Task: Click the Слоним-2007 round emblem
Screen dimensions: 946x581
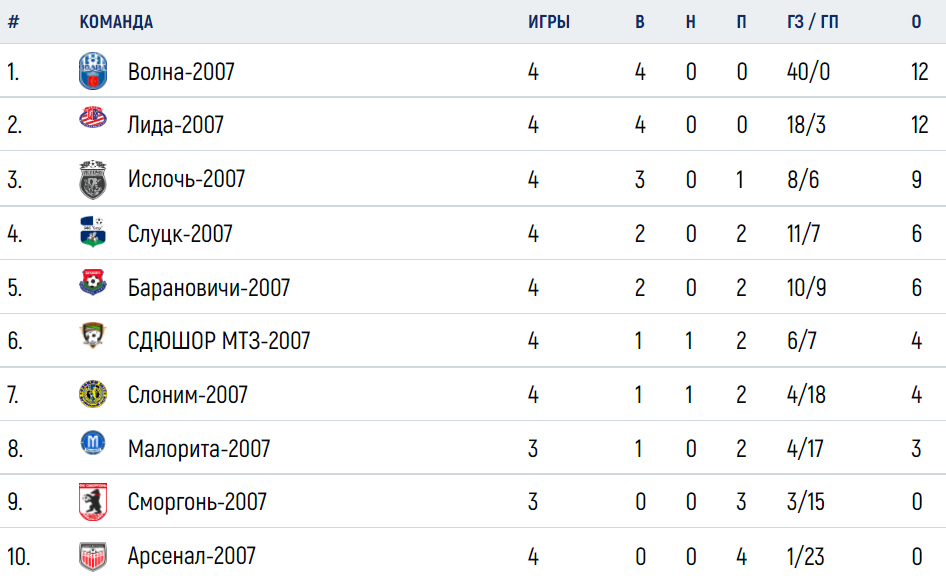Action: (x=93, y=394)
